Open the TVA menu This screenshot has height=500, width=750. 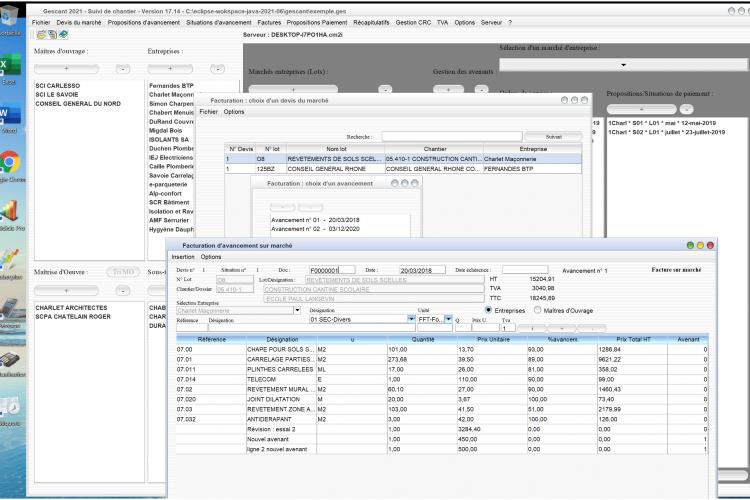[x=442, y=22]
